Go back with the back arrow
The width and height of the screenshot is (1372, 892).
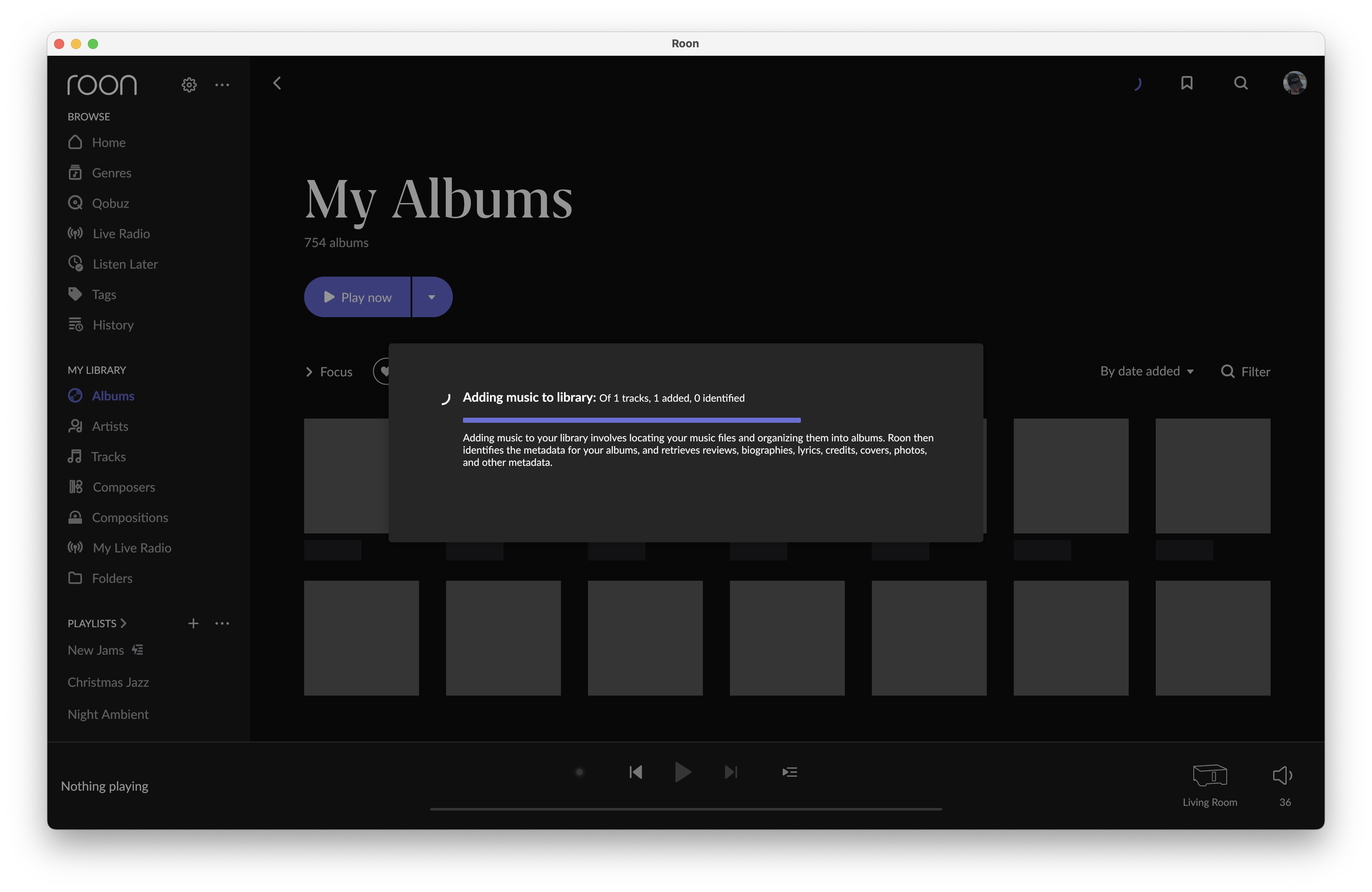[277, 84]
